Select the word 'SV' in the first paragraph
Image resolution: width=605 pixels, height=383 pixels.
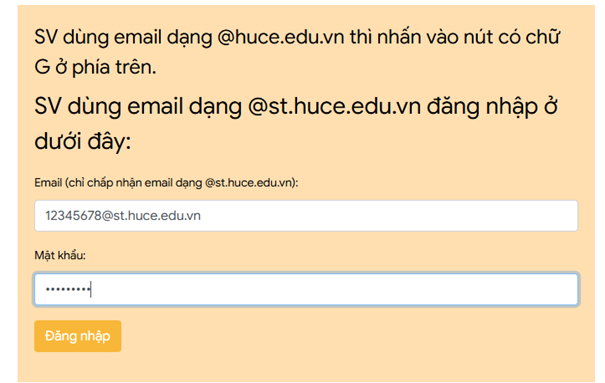[x=46, y=37]
